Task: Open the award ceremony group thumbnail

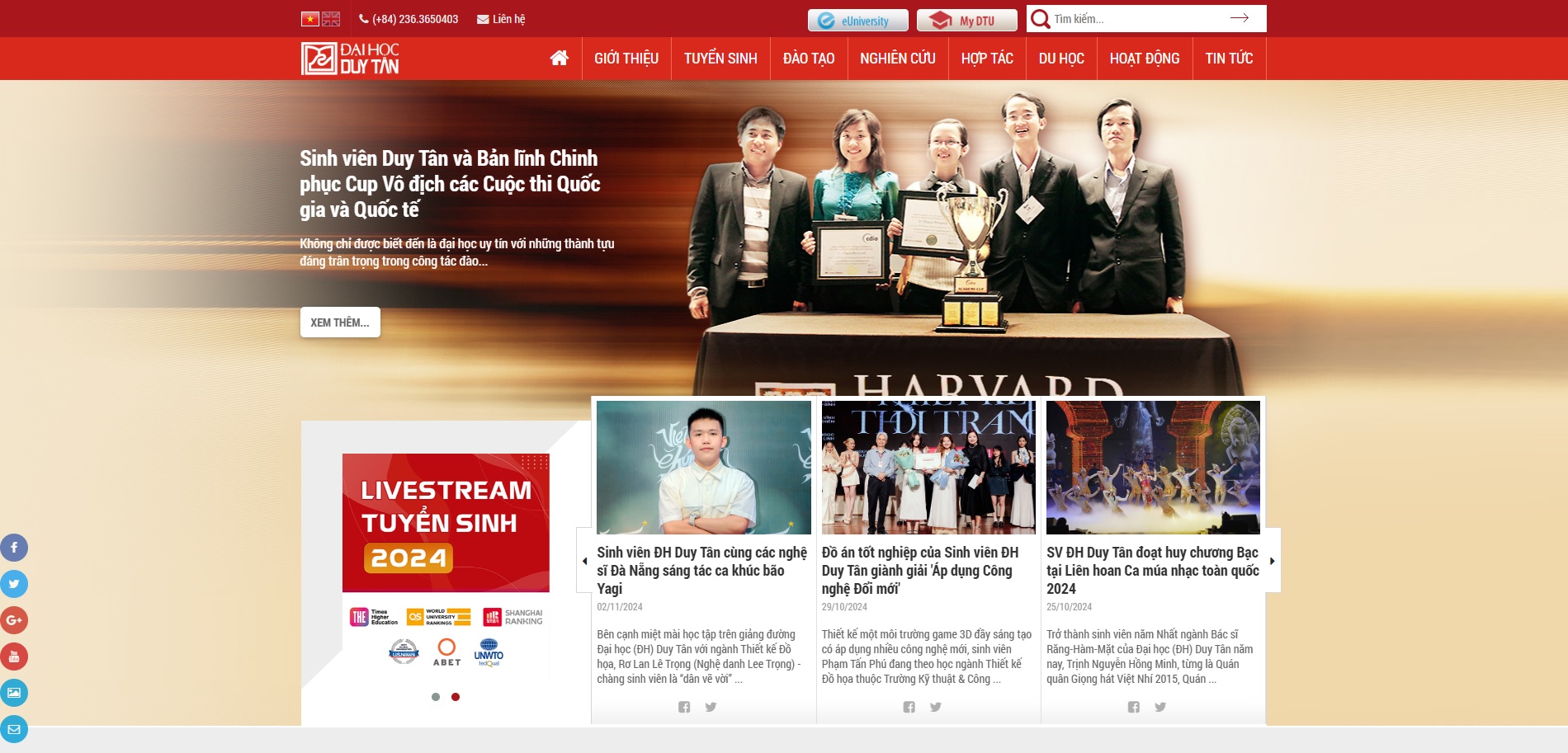Action: point(928,468)
